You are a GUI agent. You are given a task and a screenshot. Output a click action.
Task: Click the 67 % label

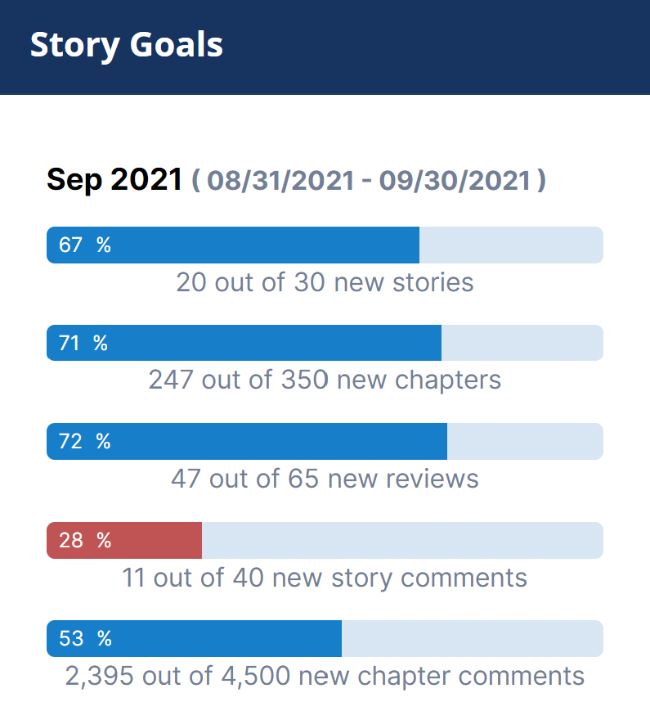(84, 245)
